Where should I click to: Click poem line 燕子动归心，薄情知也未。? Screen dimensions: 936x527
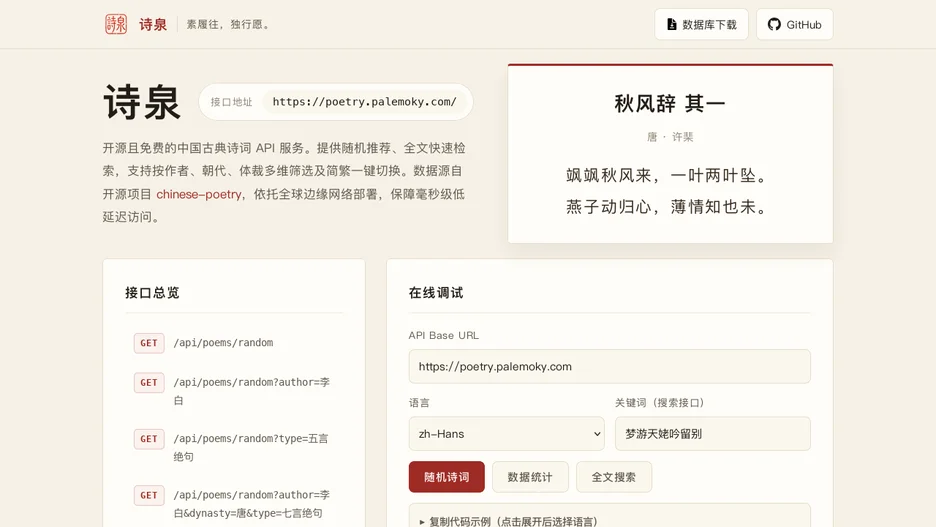[666, 207]
